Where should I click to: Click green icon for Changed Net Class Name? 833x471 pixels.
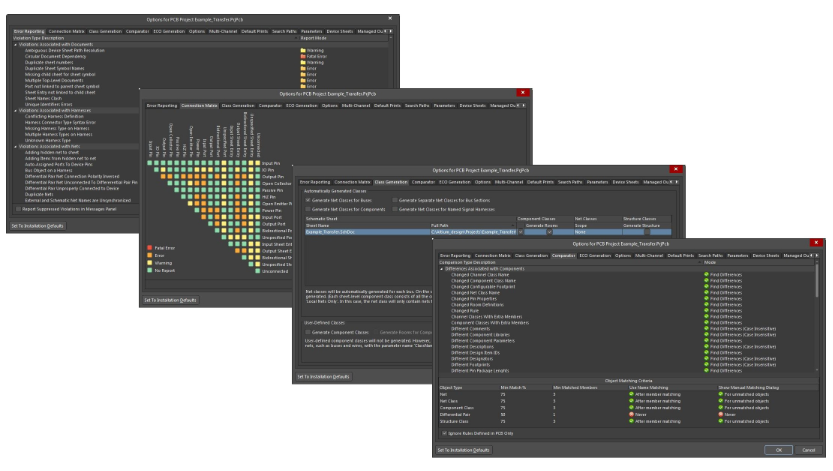pos(707,293)
